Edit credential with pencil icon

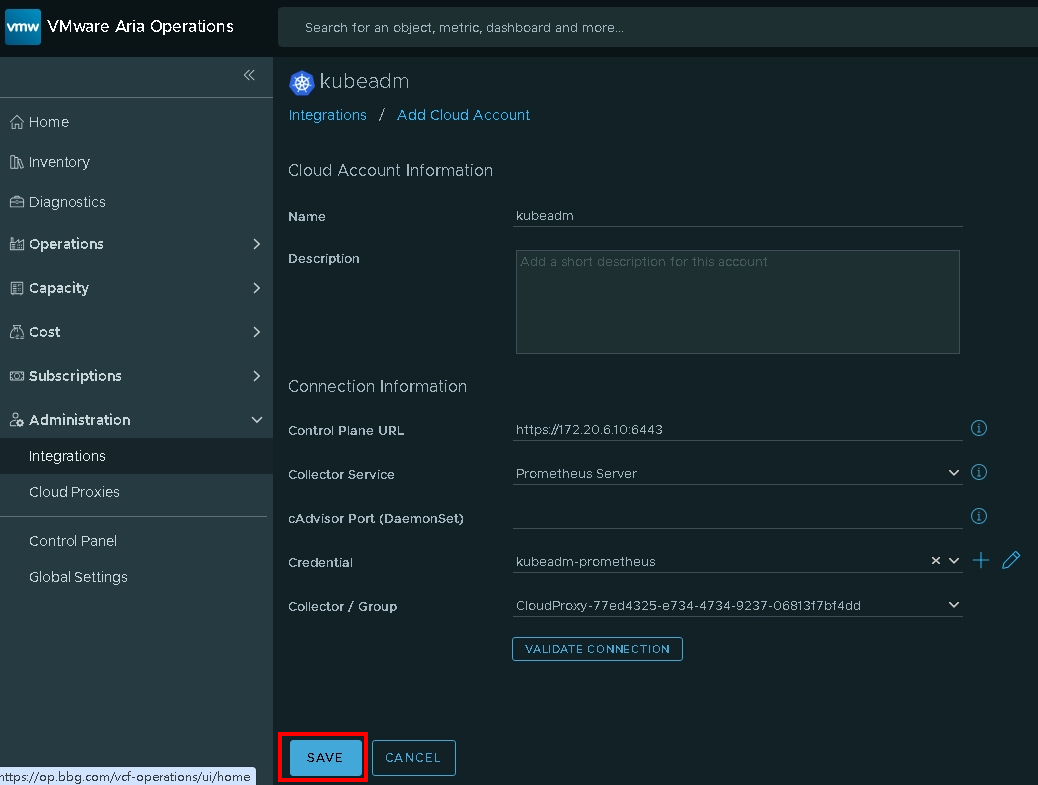click(x=1011, y=561)
